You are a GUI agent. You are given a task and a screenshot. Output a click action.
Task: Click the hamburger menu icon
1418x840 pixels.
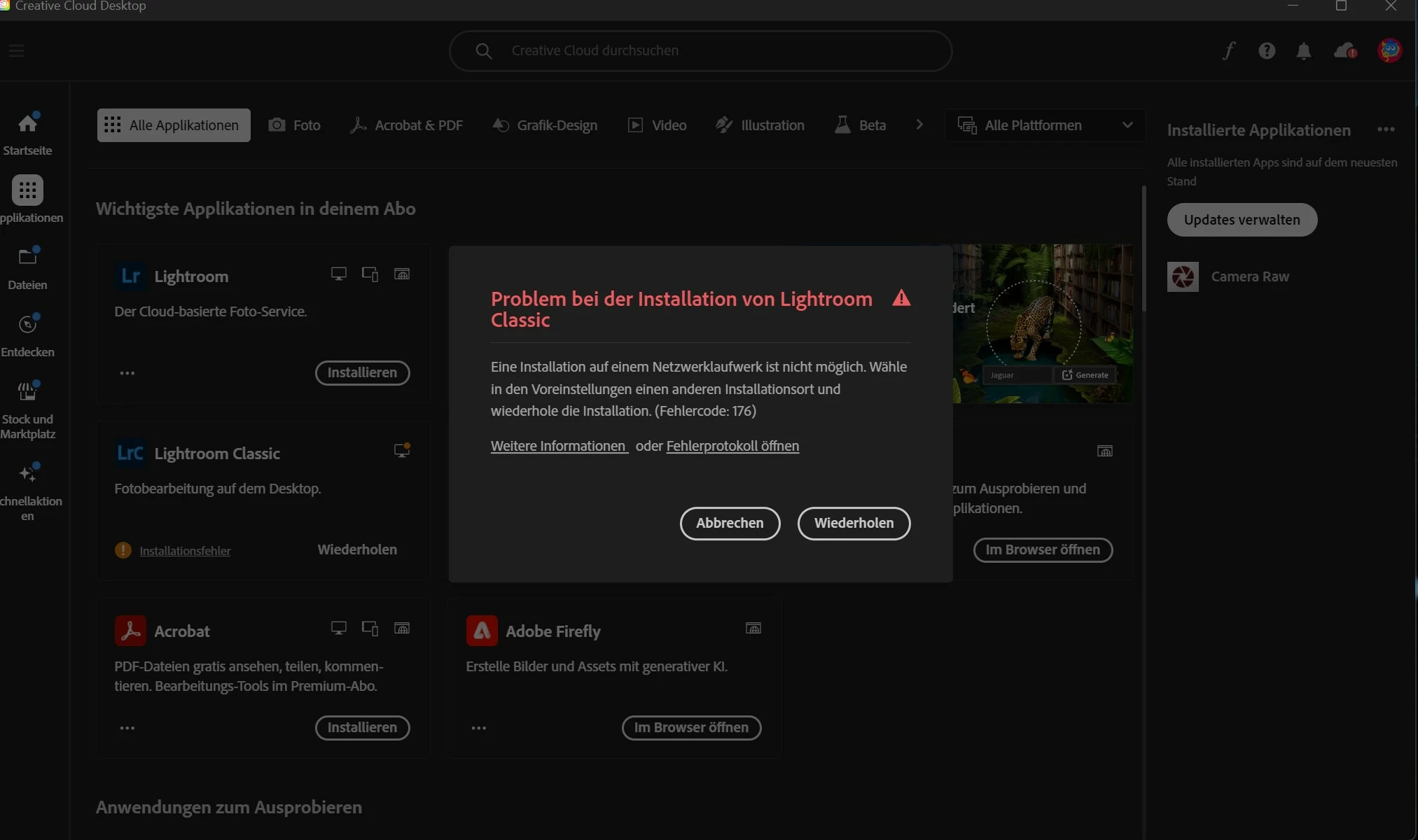[17, 50]
